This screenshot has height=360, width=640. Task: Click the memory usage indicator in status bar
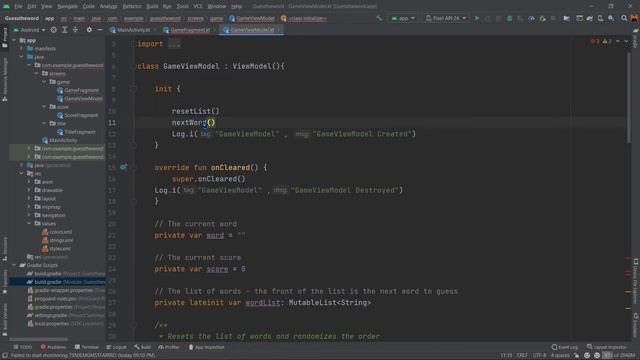(x=618, y=356)
